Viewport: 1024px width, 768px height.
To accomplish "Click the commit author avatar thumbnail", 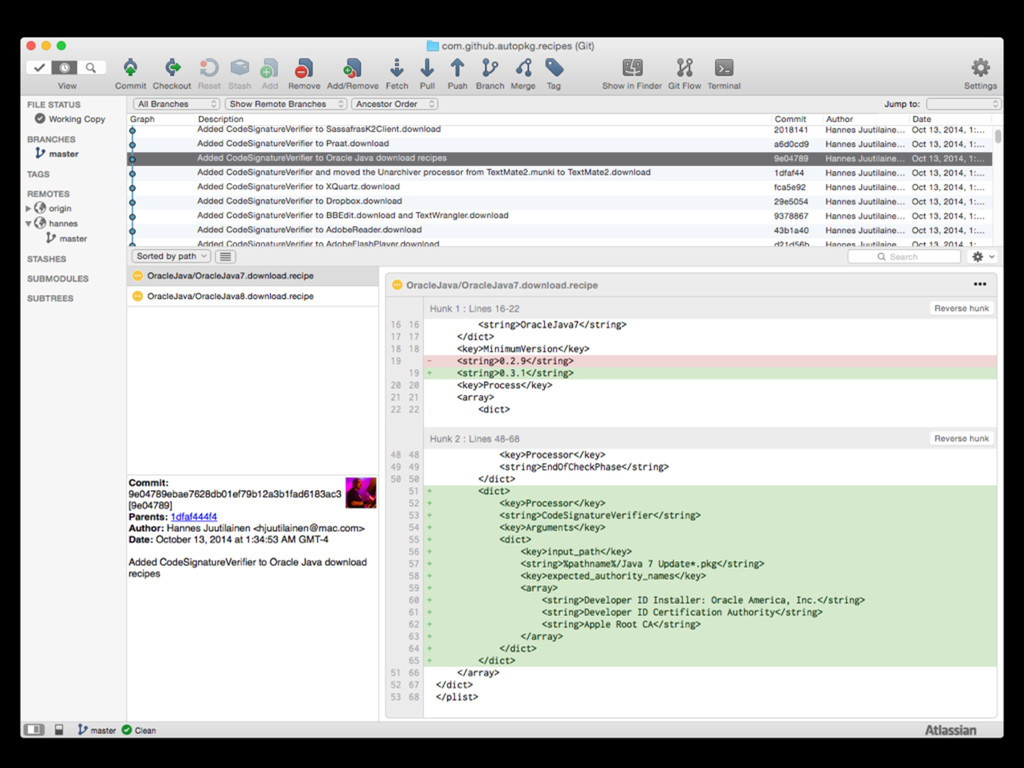I will coord(360,493).
